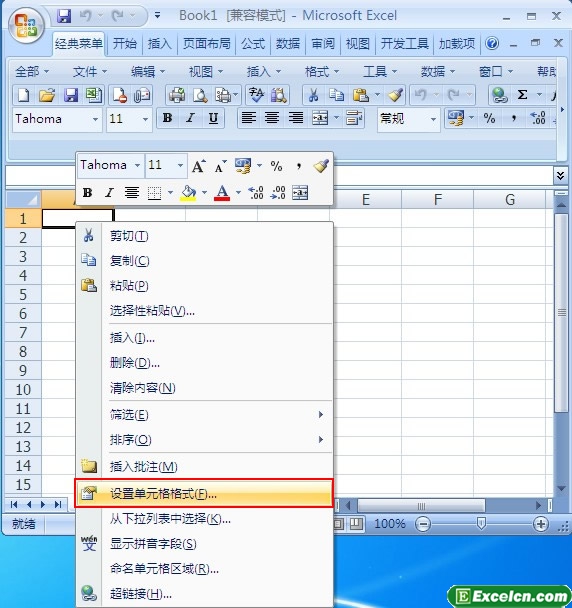
Task: Click the Cut scissors icon in the toolbar
Action: pyautogui.click(x=313, y=95)
